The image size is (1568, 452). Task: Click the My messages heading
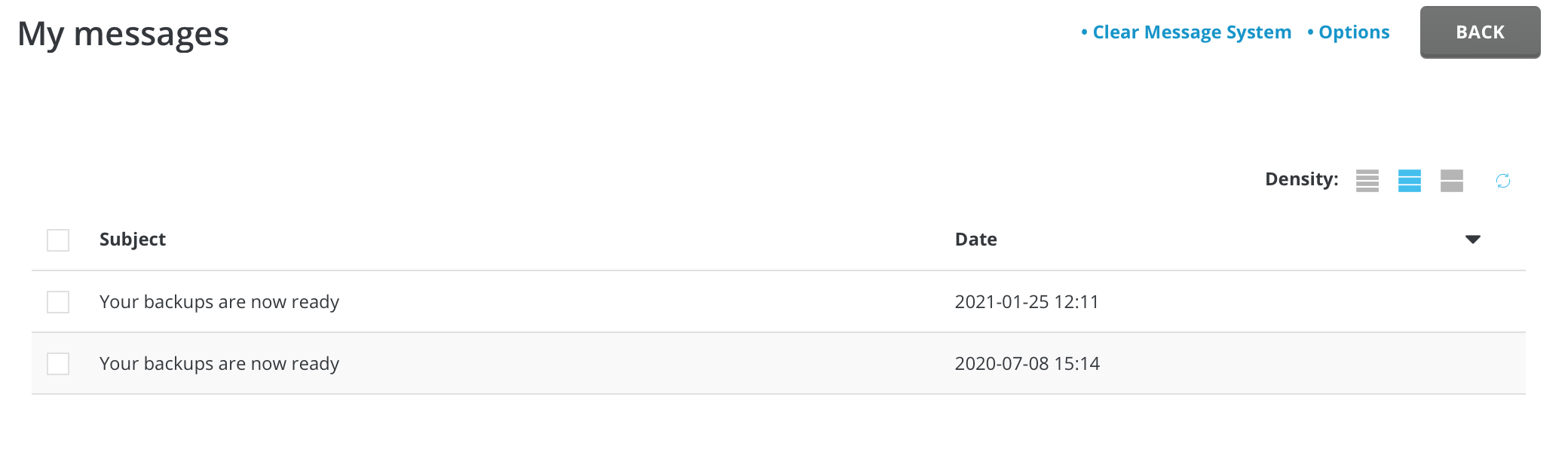[x=123, y=34]
